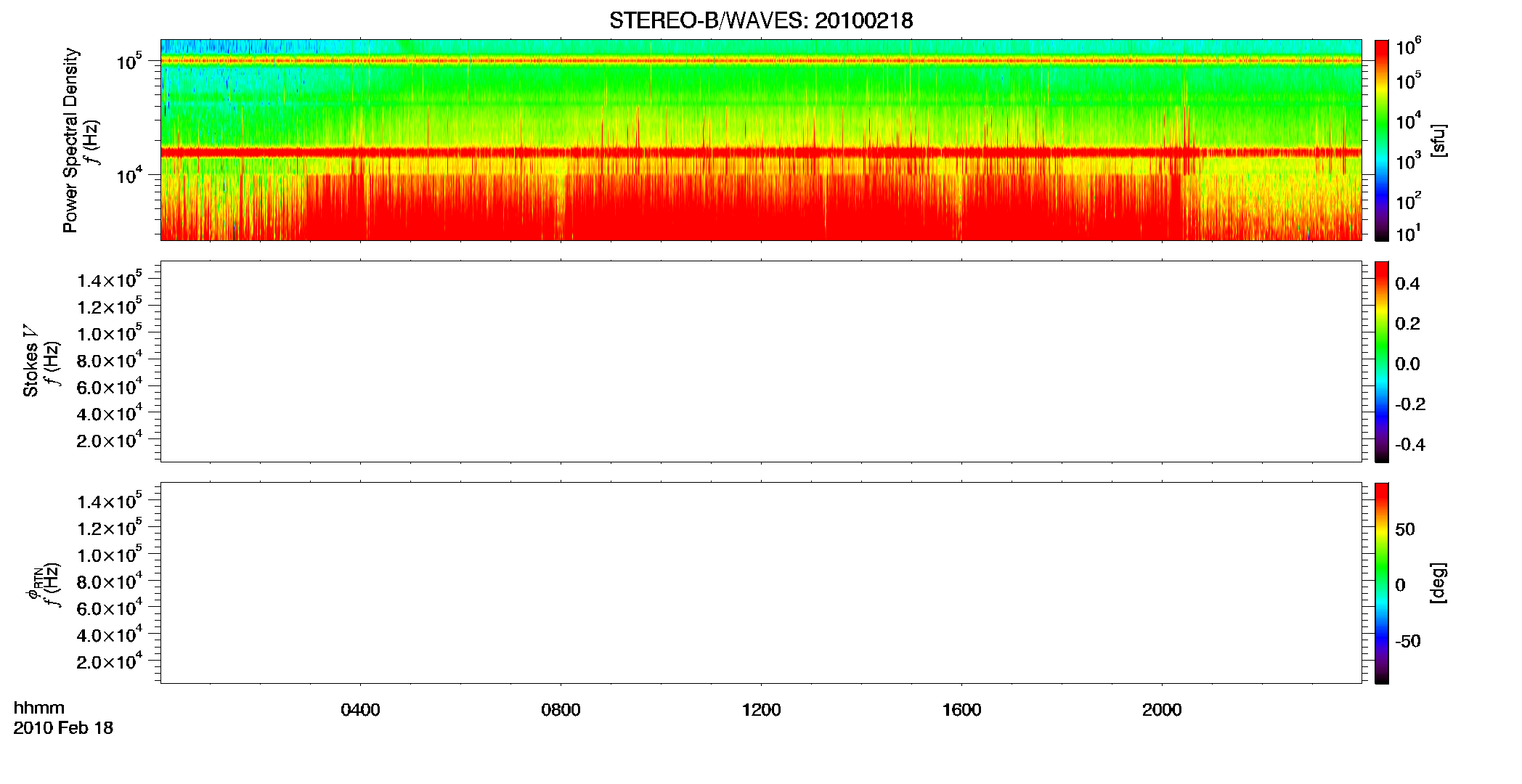Select the -0.2 label on Stokes V color bar
Image resolution: width=1522 pixels, height=784 pixels.
pyautogui.click(x=1410, y=404)
